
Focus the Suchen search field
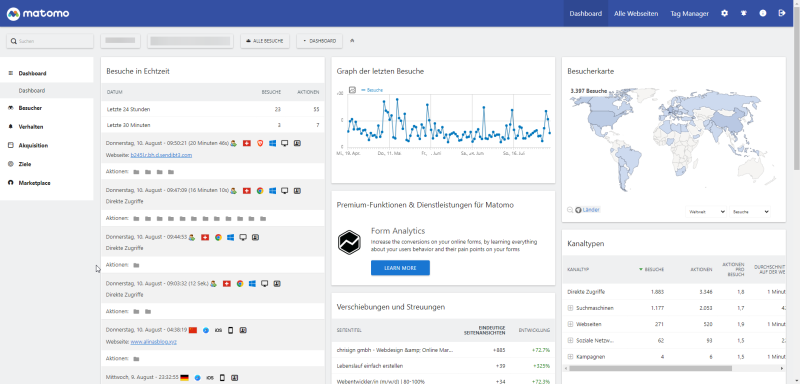click(50, 41)
